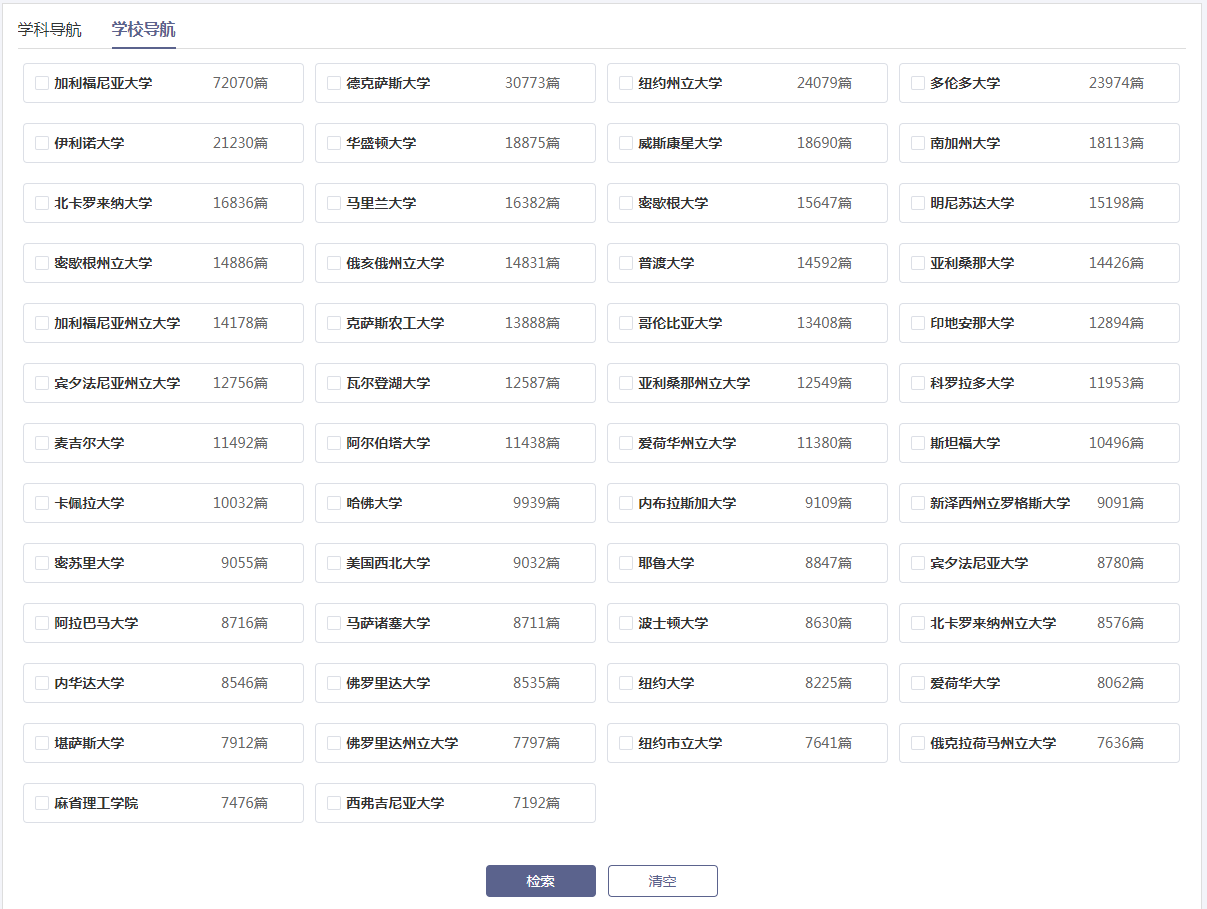Tick the 波士顿大学 checkbox

pyautogui.click(x=626, y=623)
